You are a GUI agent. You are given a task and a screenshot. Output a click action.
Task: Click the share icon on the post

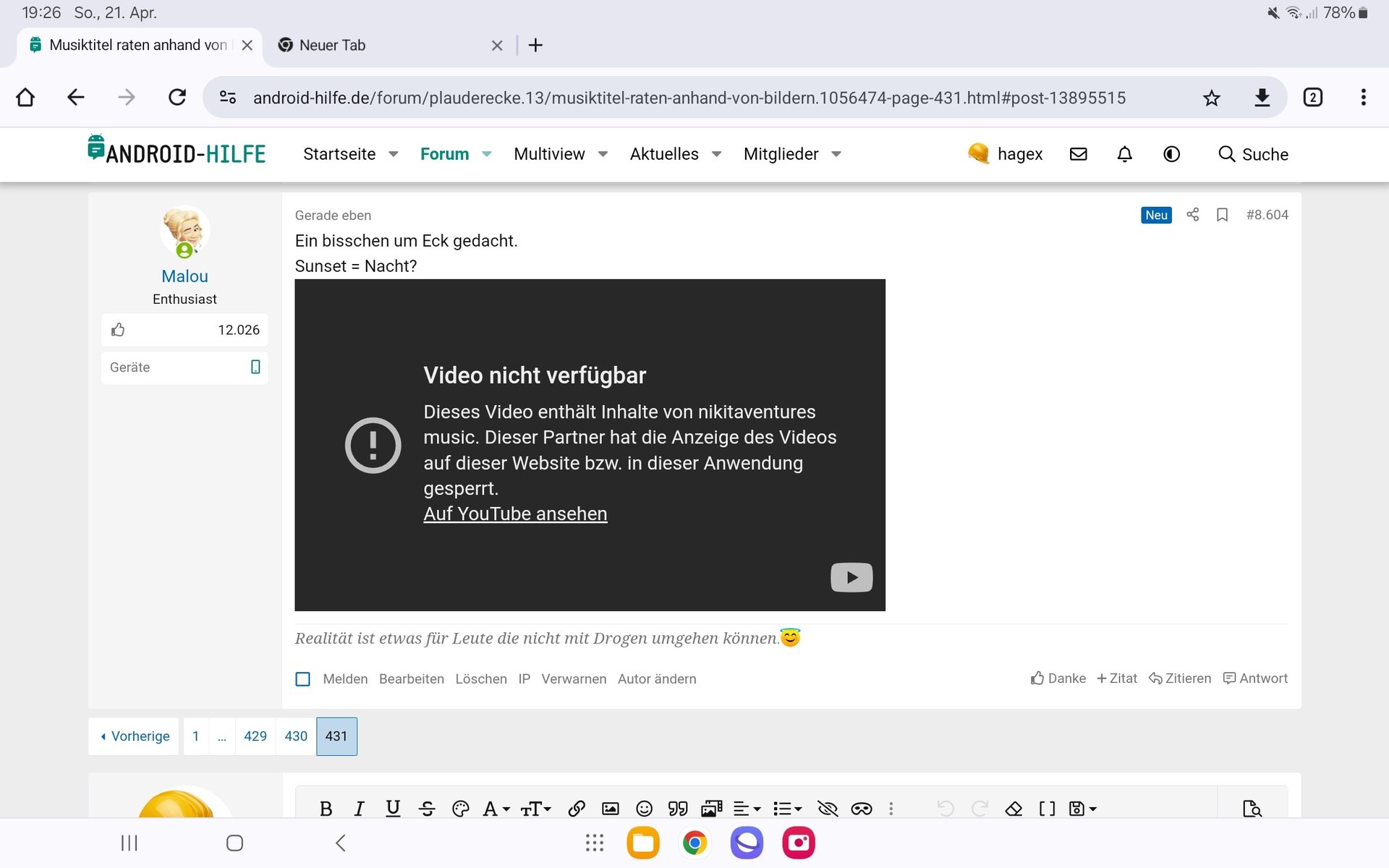pos(1193,215)
